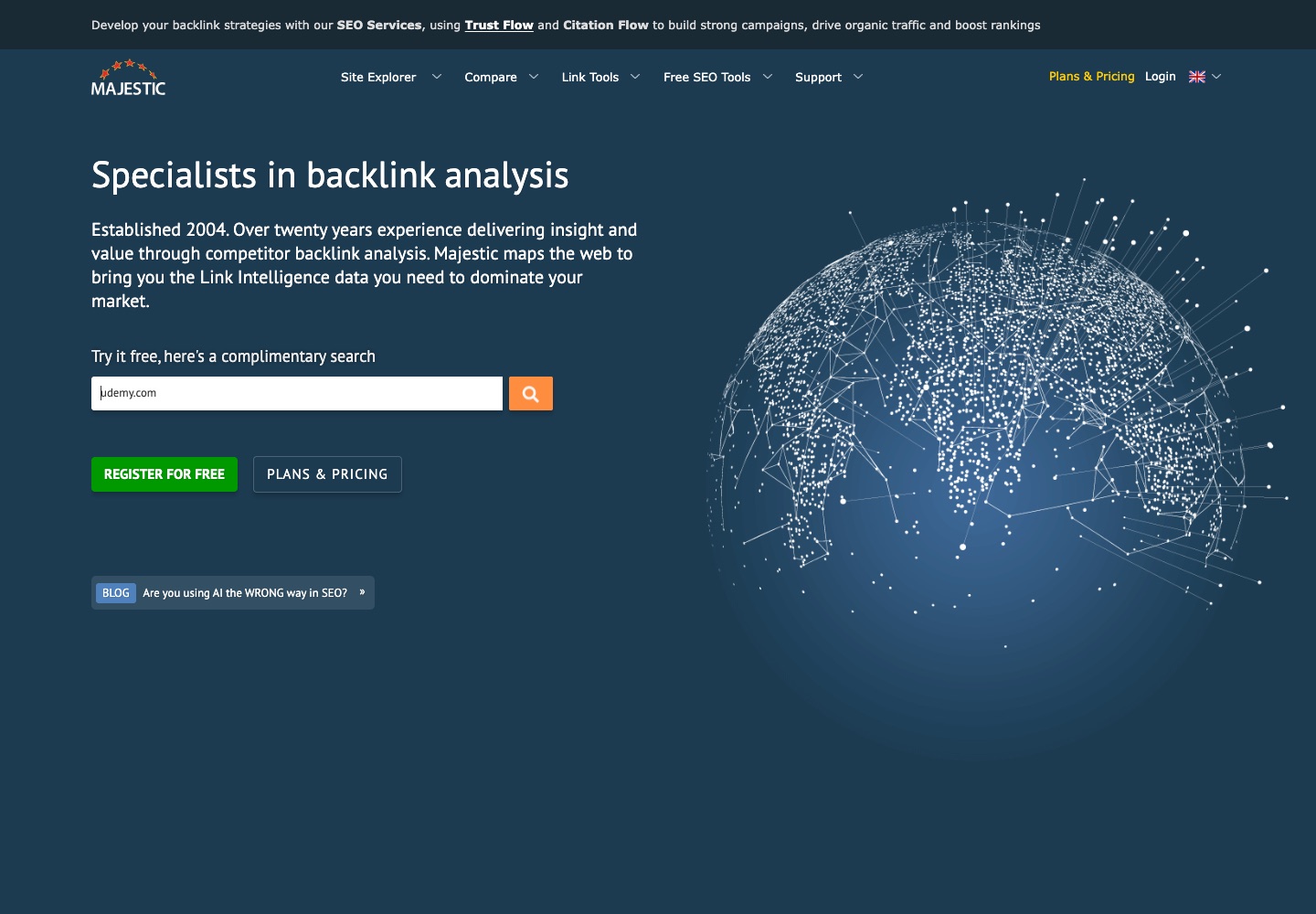Expand the Free SEO Tools chevron
The height and width of the screenshot is (914, 1316).
[768, 77]
